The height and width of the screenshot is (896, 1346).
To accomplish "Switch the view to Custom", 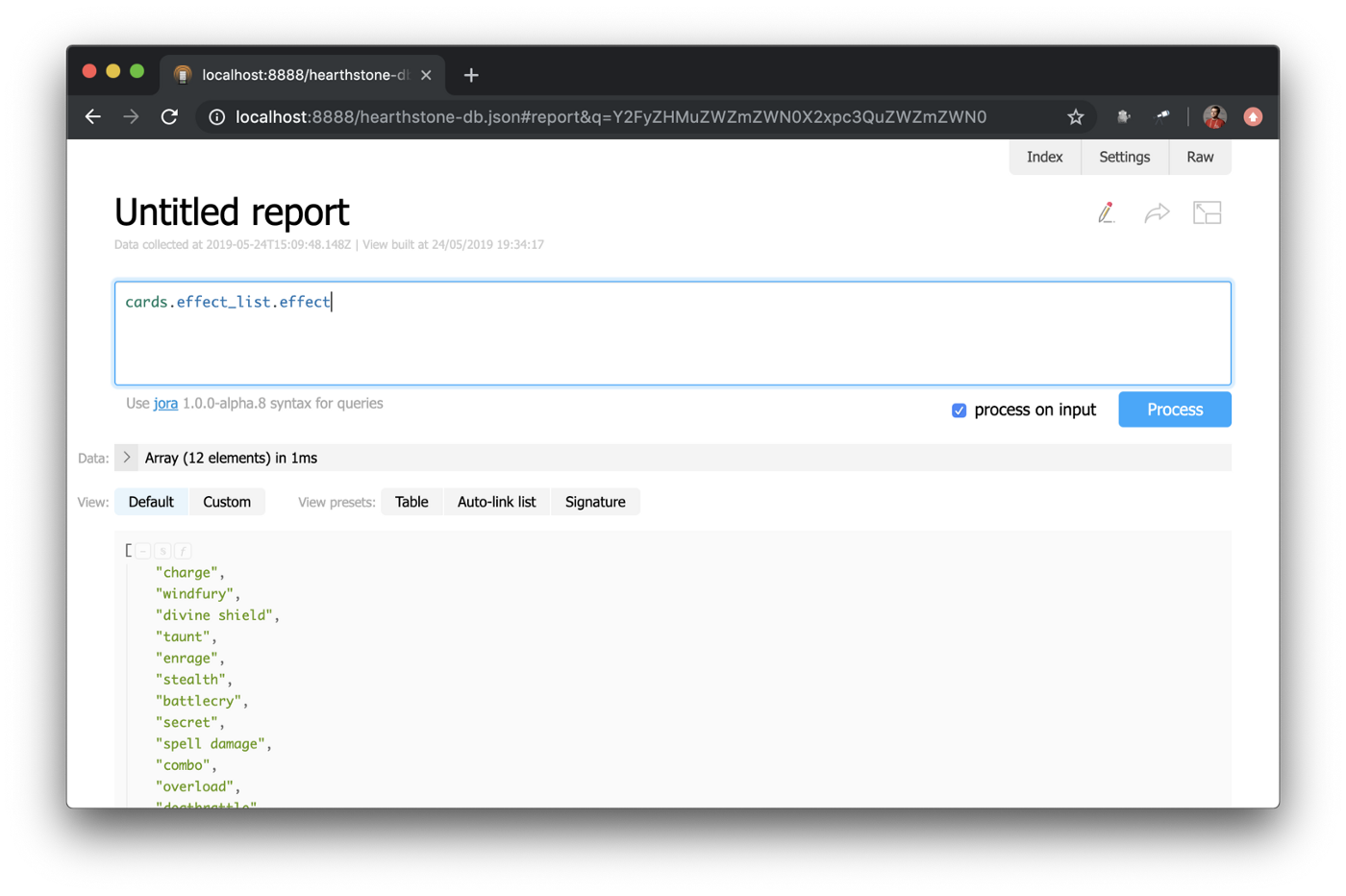I will (x=227, y=502).
